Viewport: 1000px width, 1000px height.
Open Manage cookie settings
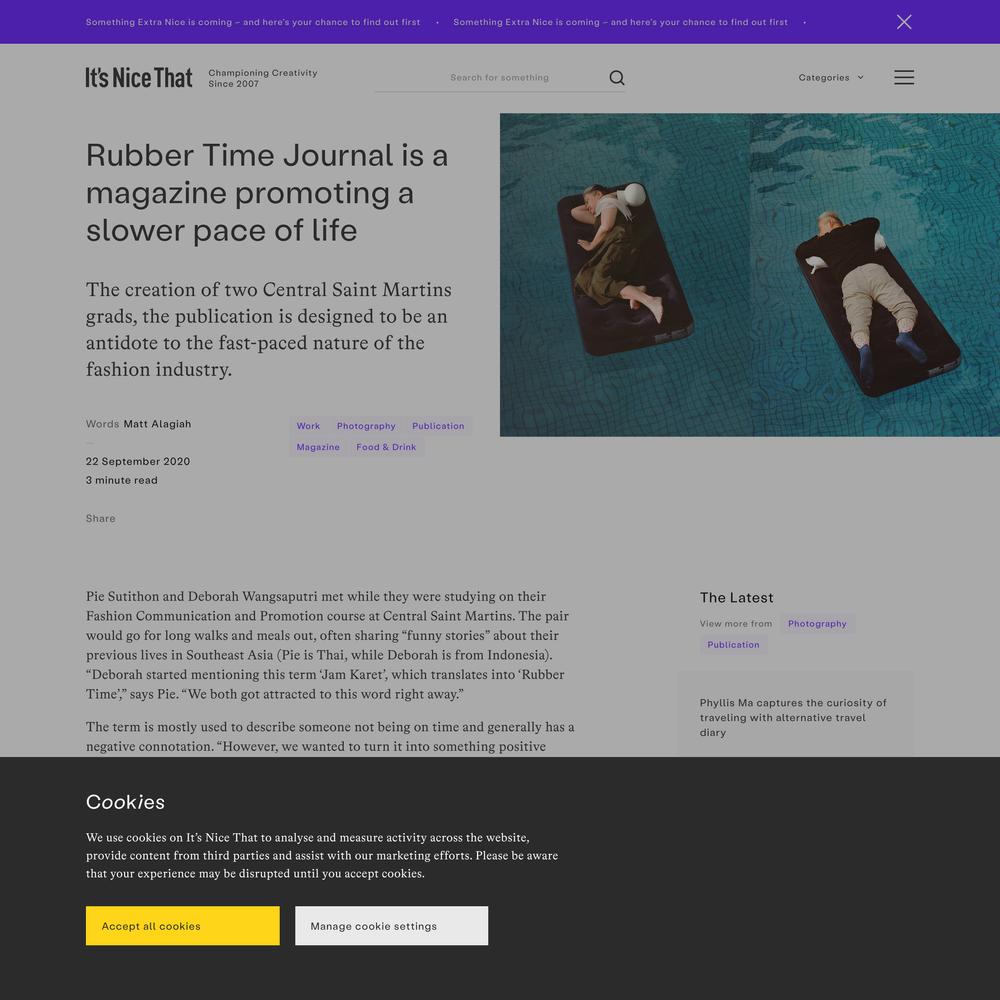392,925
